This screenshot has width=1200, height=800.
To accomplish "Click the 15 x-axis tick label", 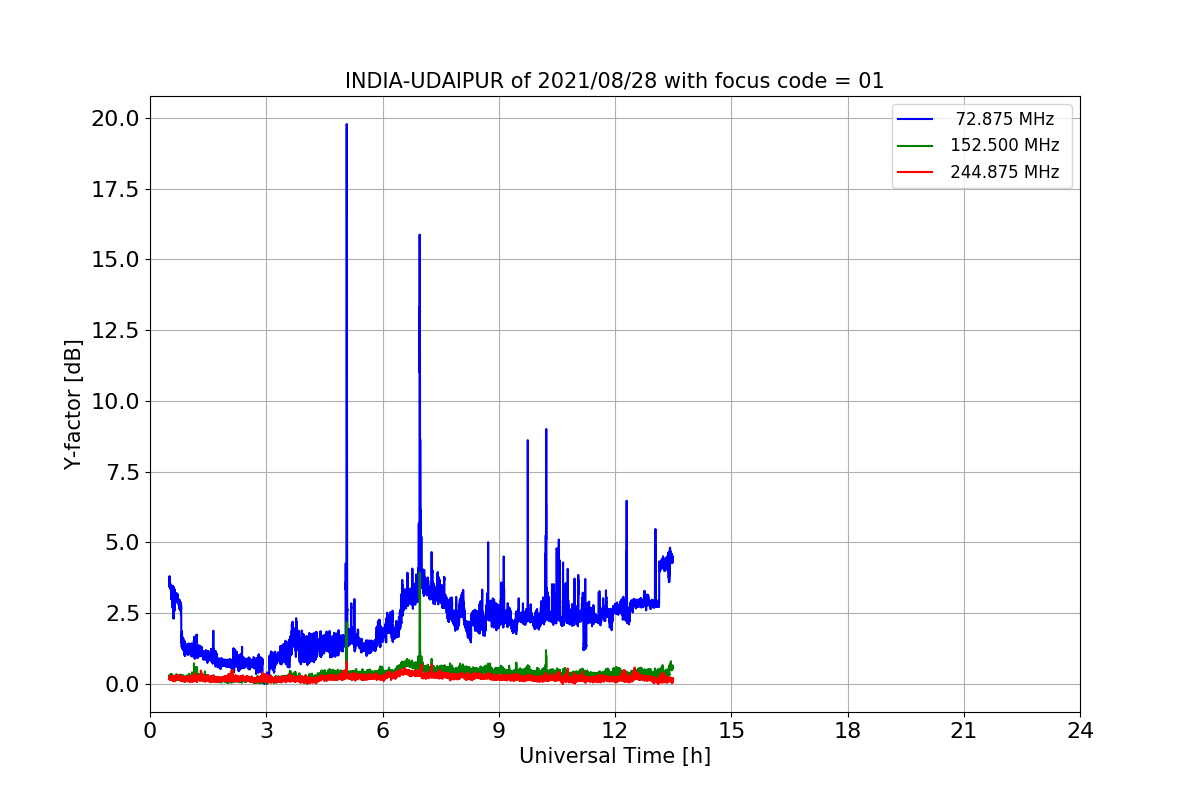I will coord(731,731).
